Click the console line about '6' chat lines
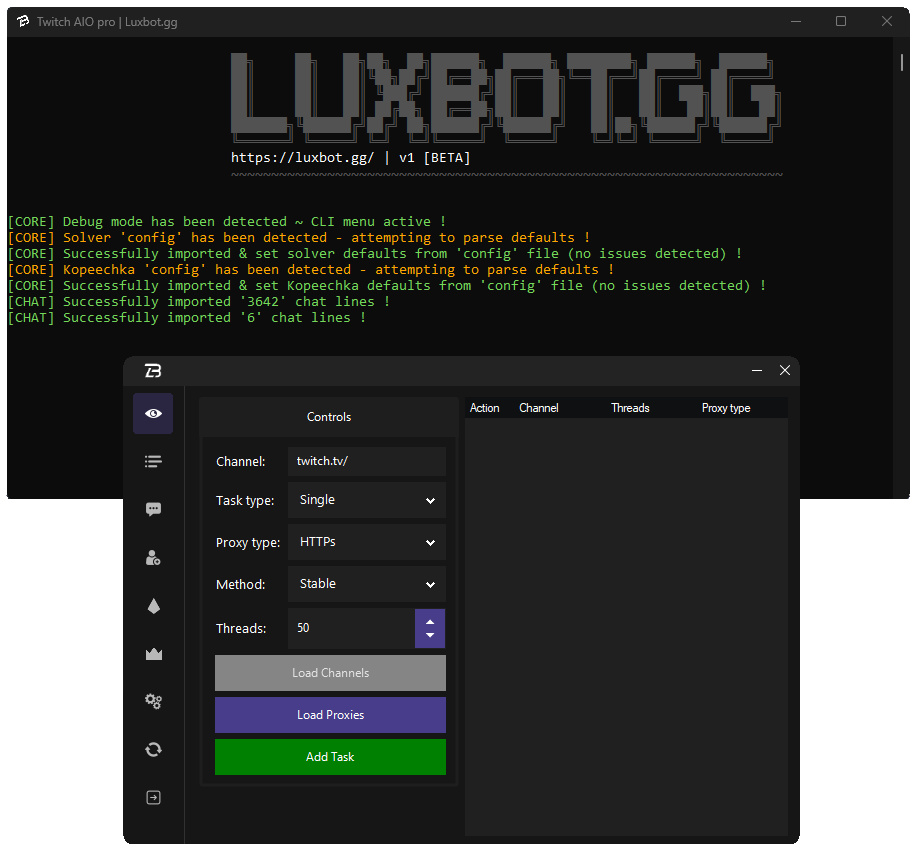Screen dimensions: 915x853 (187, 318)
